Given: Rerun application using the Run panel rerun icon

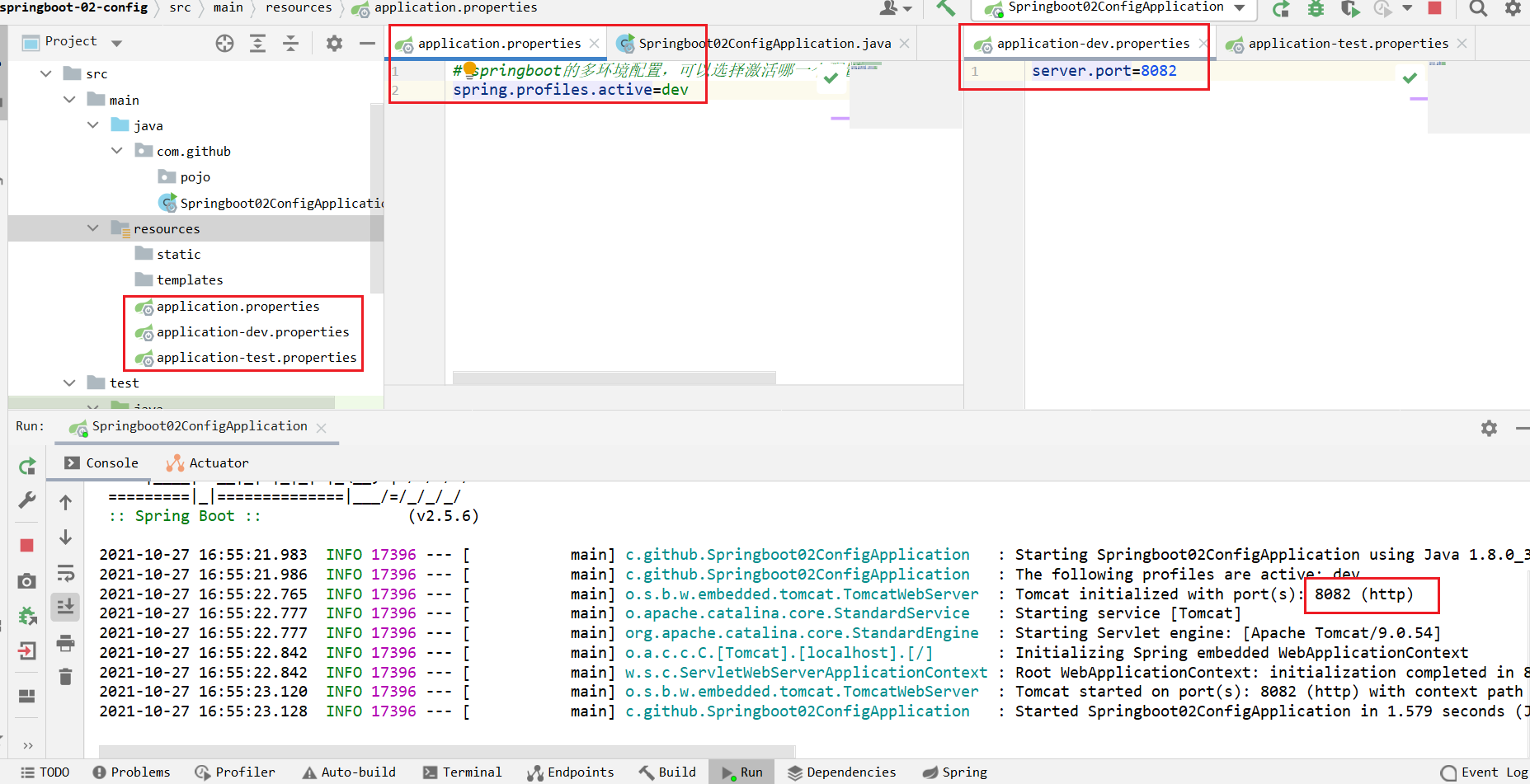Looking at the screenshot, I should [x=27, y=467].
